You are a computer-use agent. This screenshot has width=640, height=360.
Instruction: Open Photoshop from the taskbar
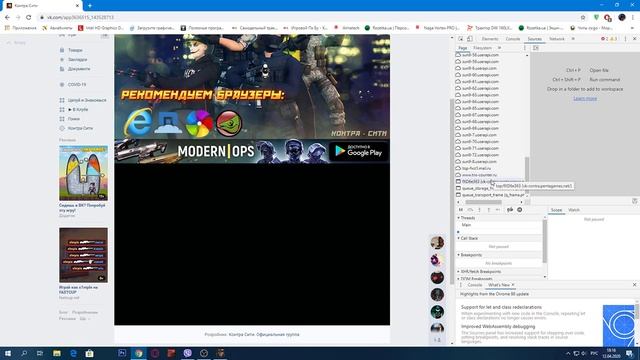[x=122, y=353]
